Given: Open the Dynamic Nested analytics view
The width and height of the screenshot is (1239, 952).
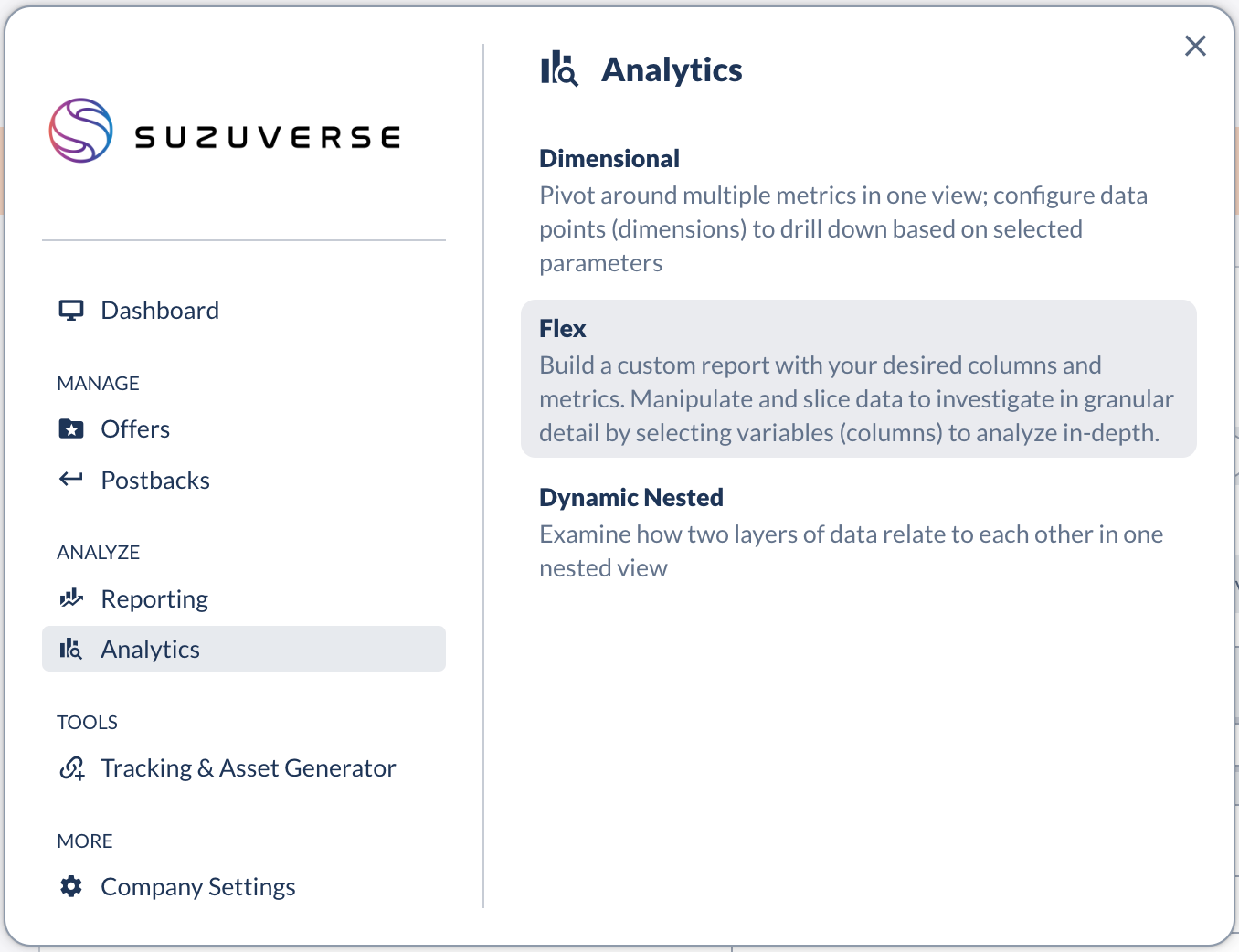Looking at the screenshot, I should [631, 498].
